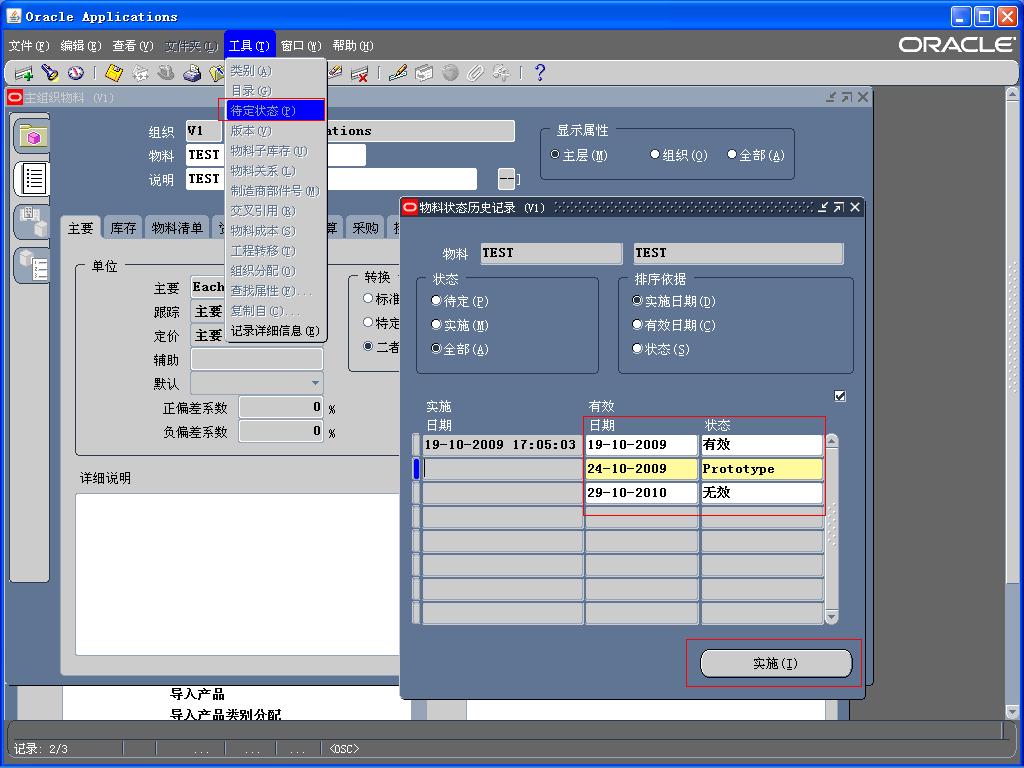Click the Clear record eraser icon
The height and width of the screenshot is (768, 1024).
tap(336, 72)
